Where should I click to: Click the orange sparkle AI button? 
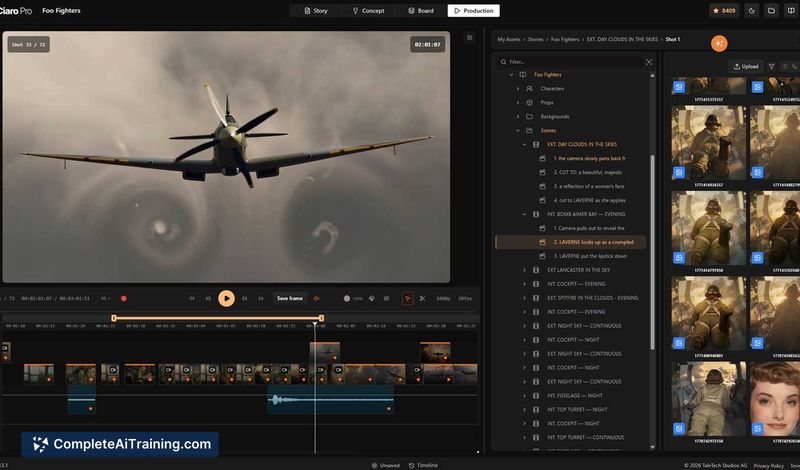[719, 43]
